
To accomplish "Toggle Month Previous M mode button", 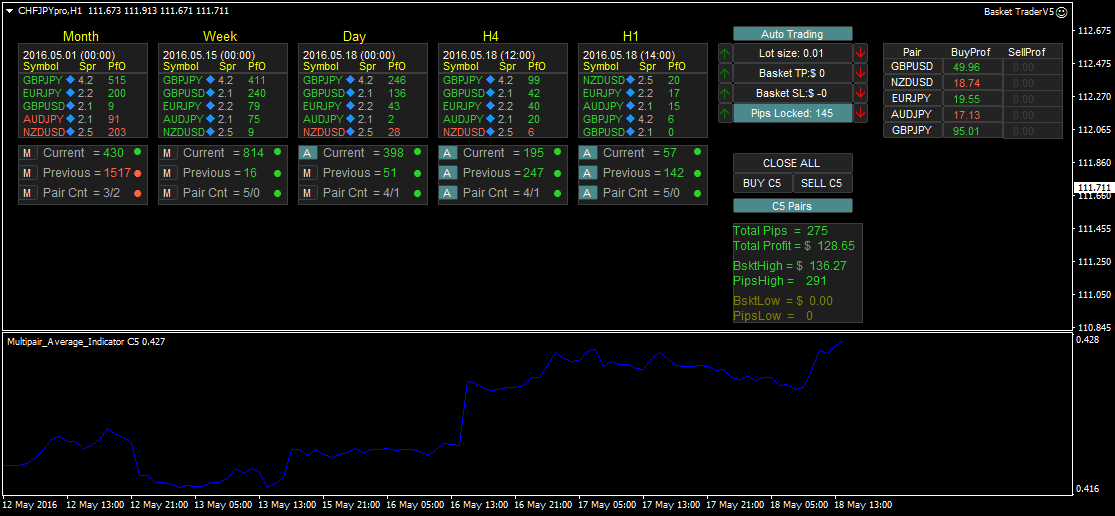I will point(27,173).
